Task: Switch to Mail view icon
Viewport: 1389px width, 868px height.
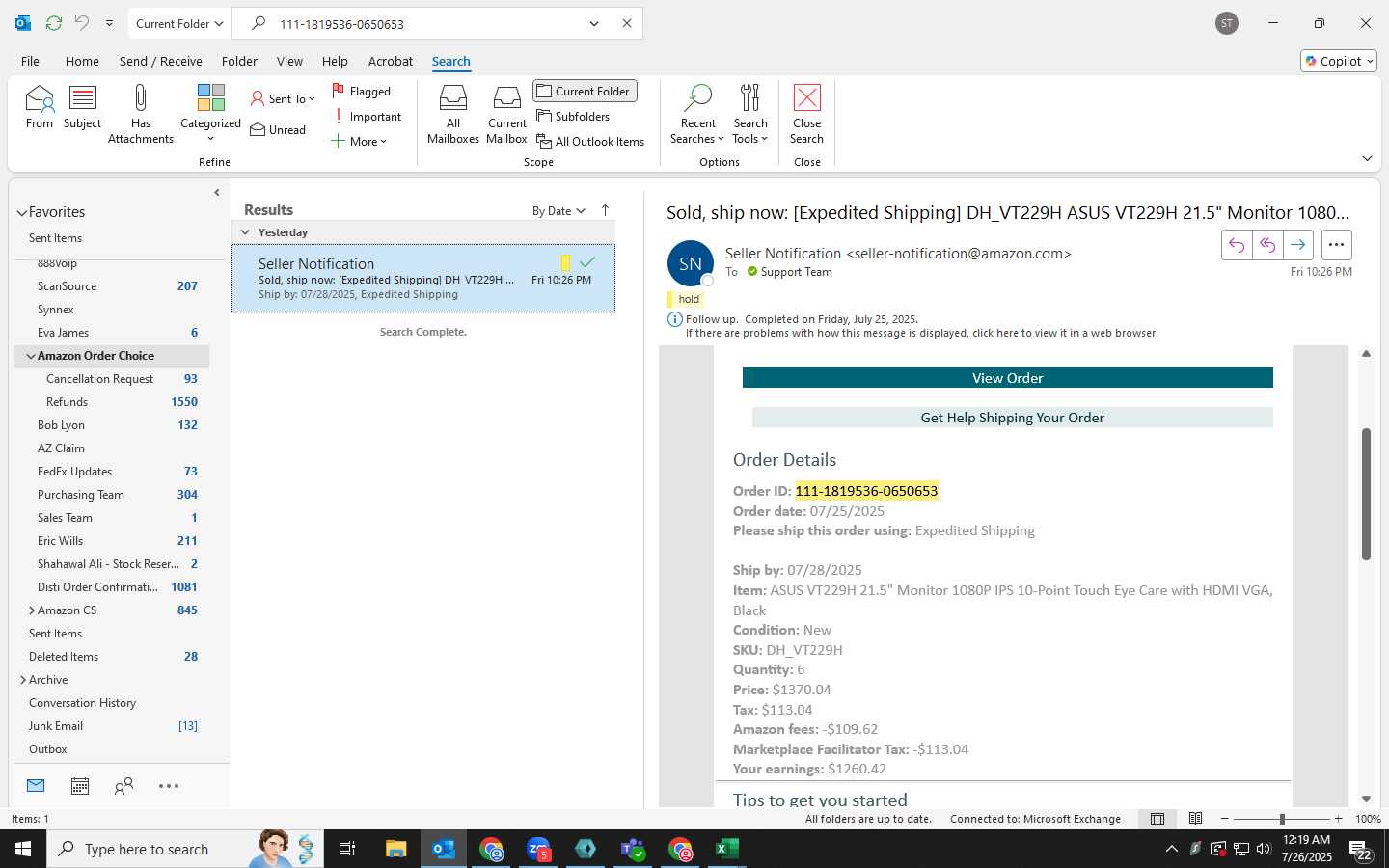Action: coord(36,786)
